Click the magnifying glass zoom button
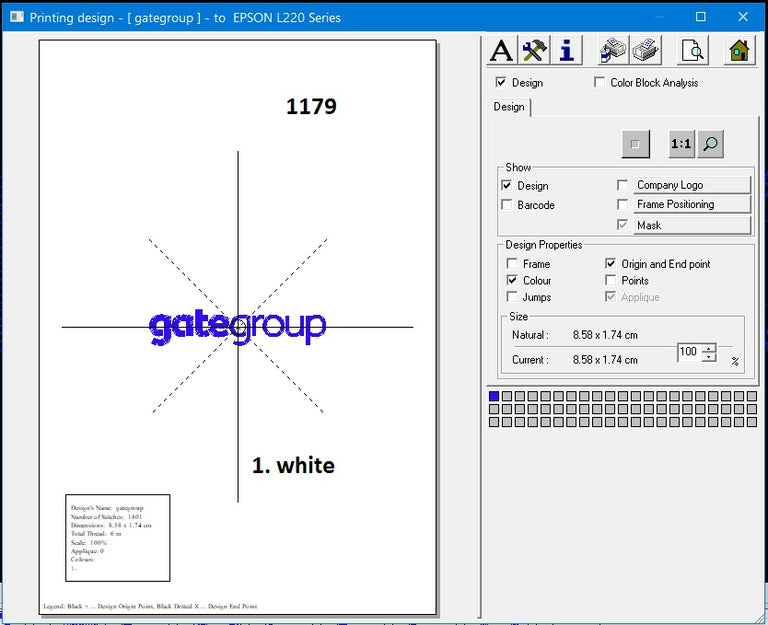Screen dimensions: 768x625 pyautogui.click(x=710, y=144)
